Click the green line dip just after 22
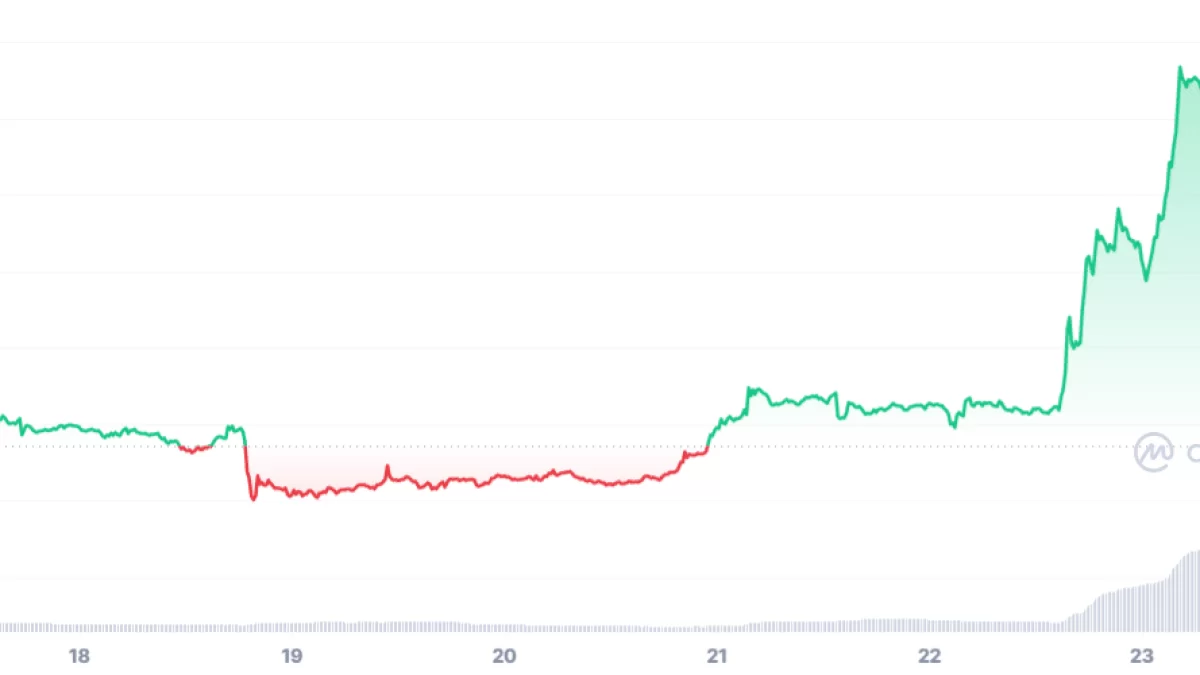 [x=954, y=426]
